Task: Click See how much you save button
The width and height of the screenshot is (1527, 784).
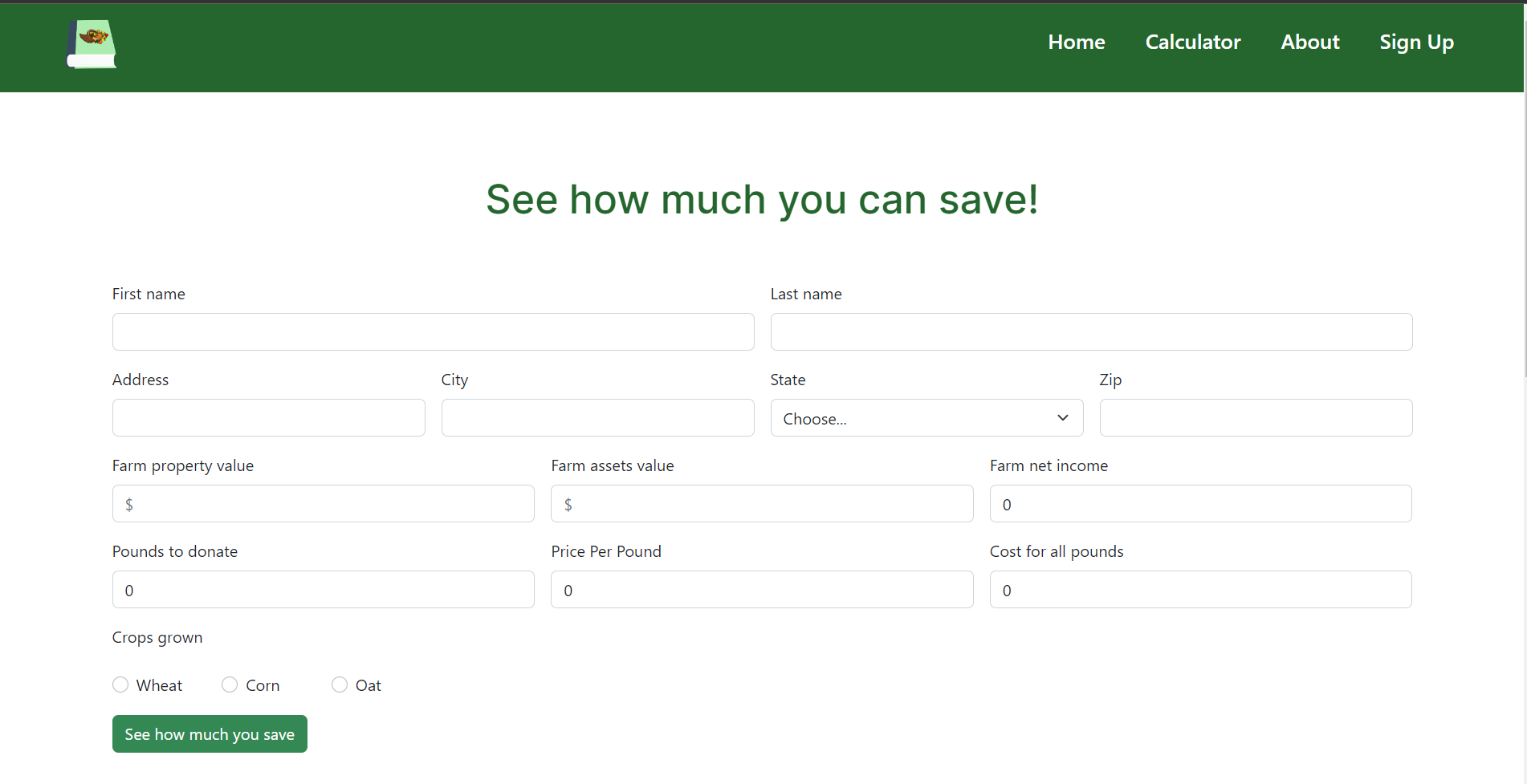Action: pyautogui.click(x=210, y=733)
